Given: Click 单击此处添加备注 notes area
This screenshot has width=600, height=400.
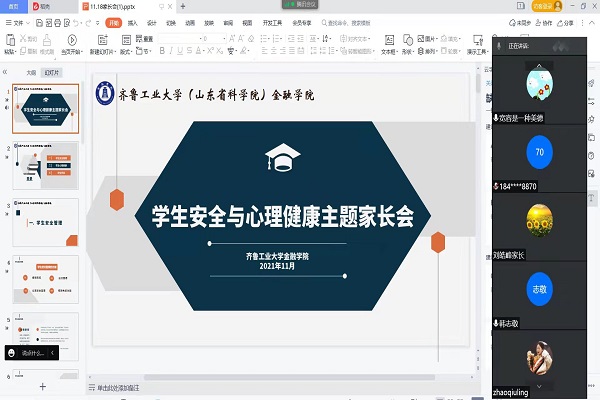Looking at the screenshot, I should coord(118,388).
